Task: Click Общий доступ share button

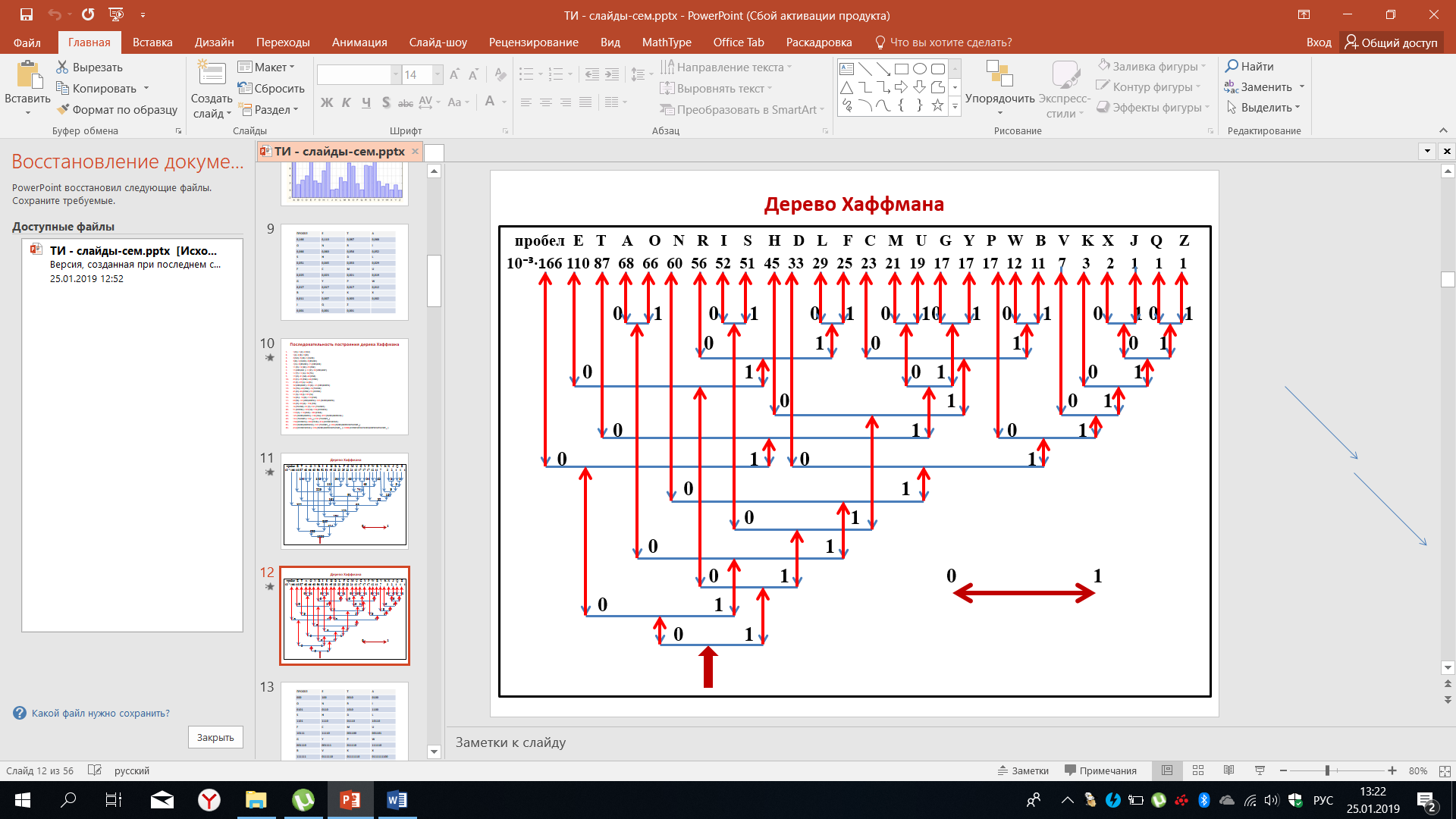Action: (x=1391, y=42)
